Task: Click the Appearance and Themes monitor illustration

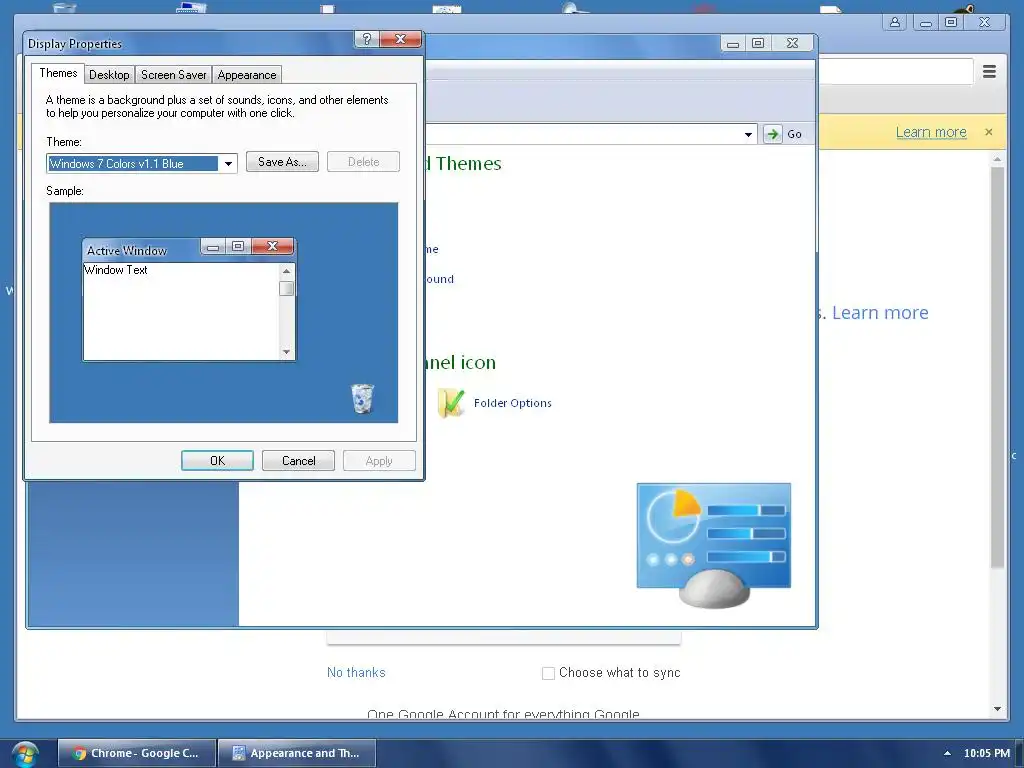Action: click(x=714, y=545)
